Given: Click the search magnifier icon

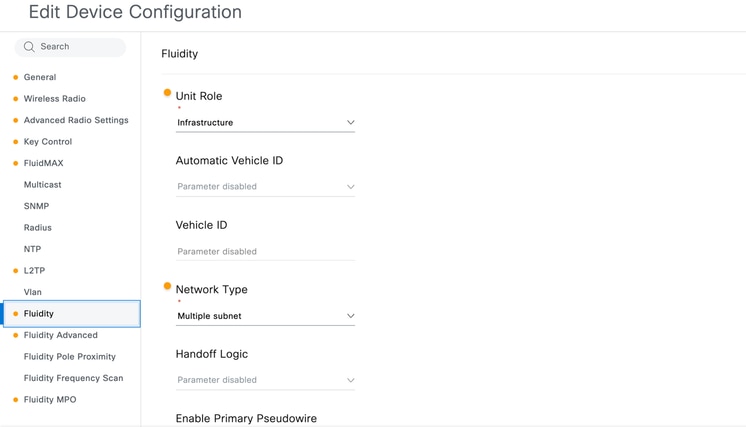Looking at the screenshot, I should pyautogui.click(x=29, y=47).
